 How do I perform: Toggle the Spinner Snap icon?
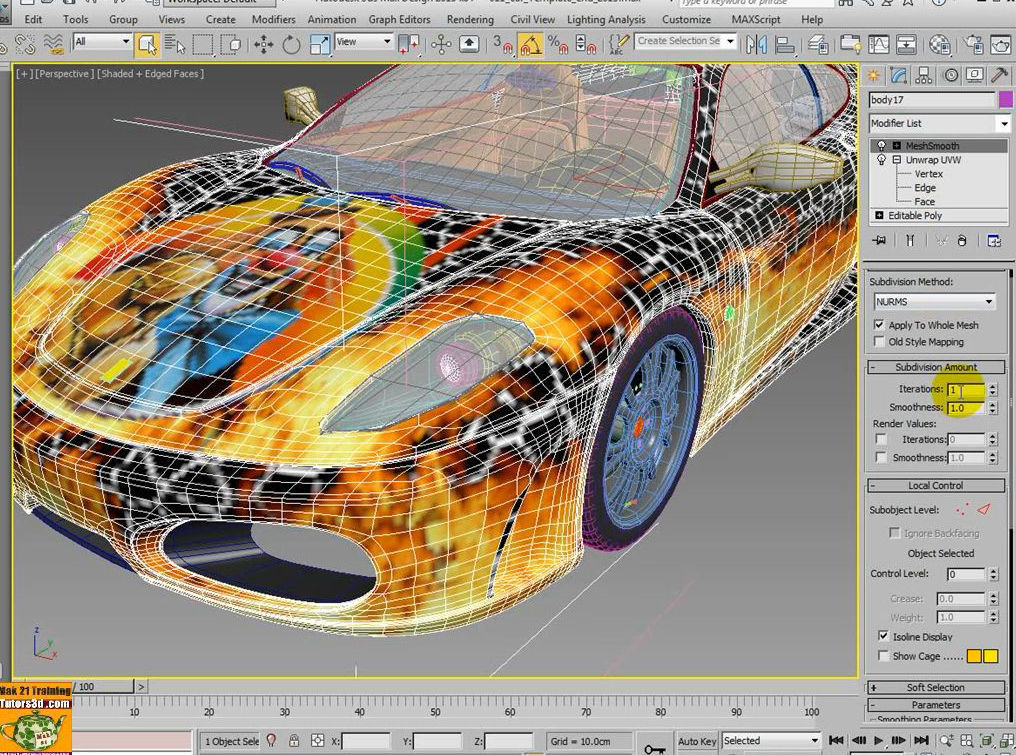click(586, 44)
